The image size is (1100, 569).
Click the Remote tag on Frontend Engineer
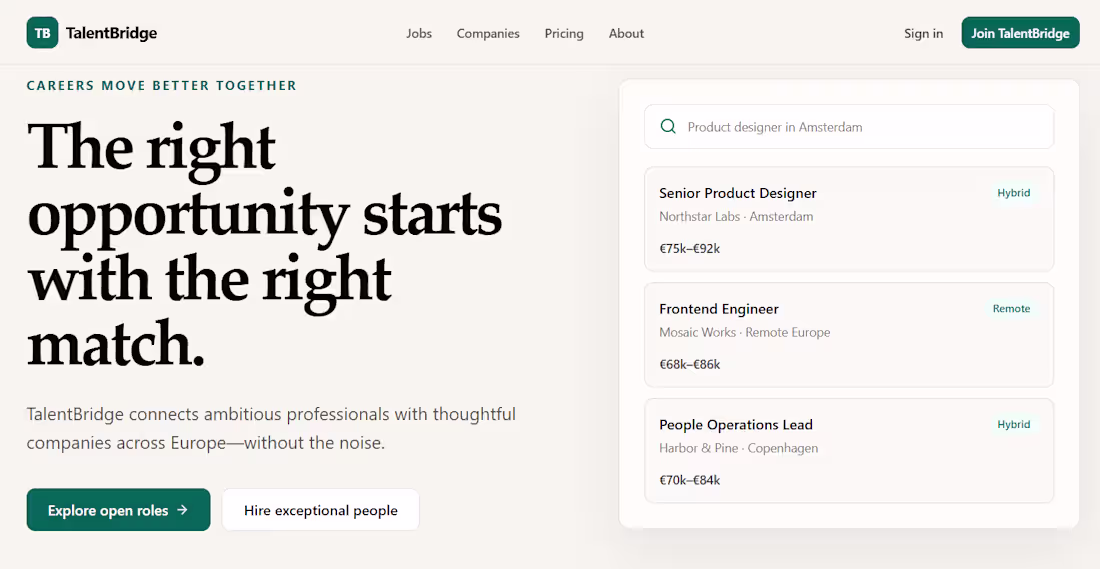coord(1011,309)
